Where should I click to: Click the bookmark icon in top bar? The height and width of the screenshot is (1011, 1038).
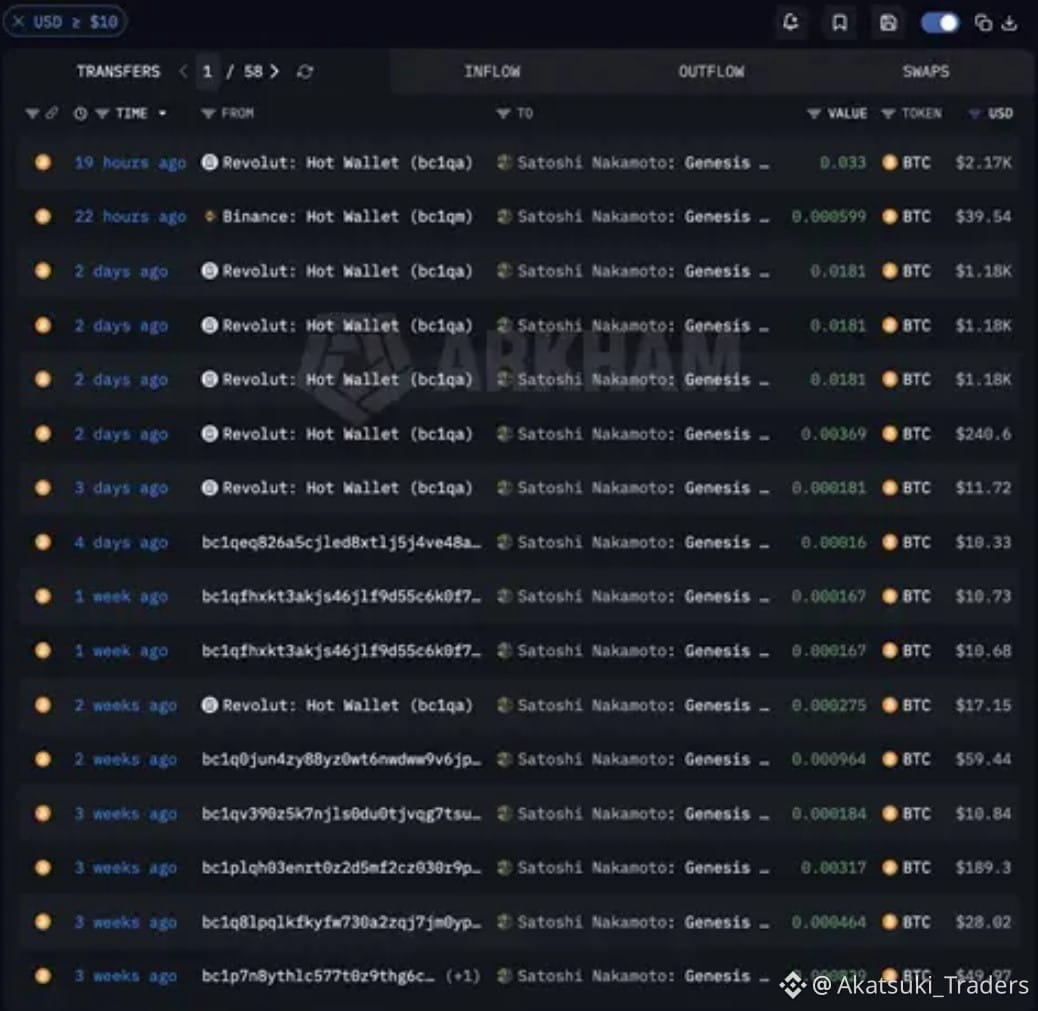[839, 23]
